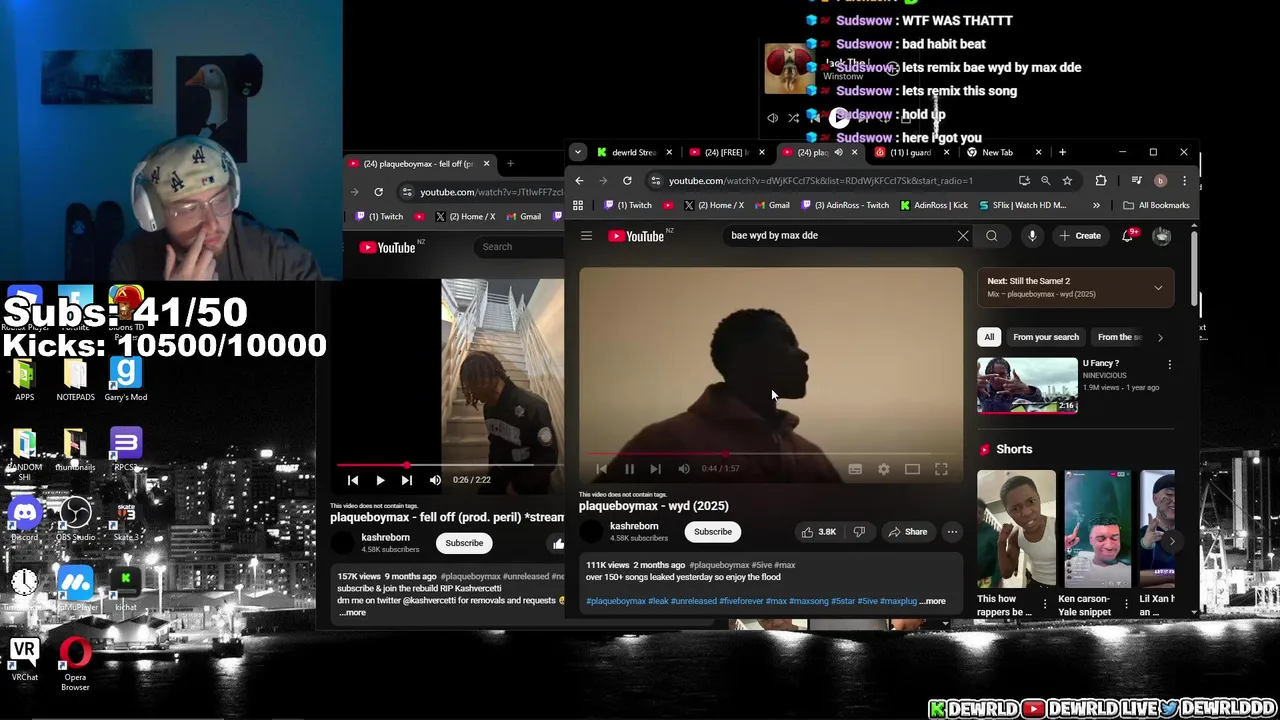Select the 'All' filter chip

point(989,337)
